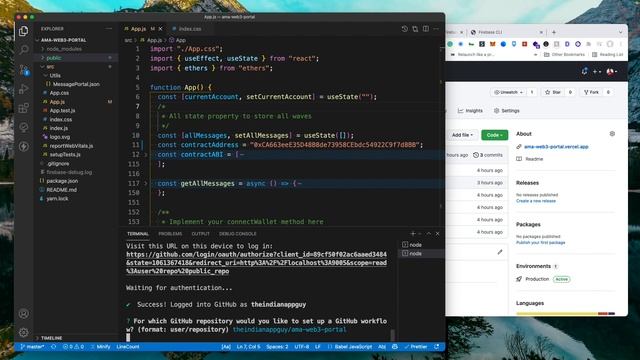Open the GitHub Settings tab
The height and width of the screenshot is (360, 640).
[507, 111]
